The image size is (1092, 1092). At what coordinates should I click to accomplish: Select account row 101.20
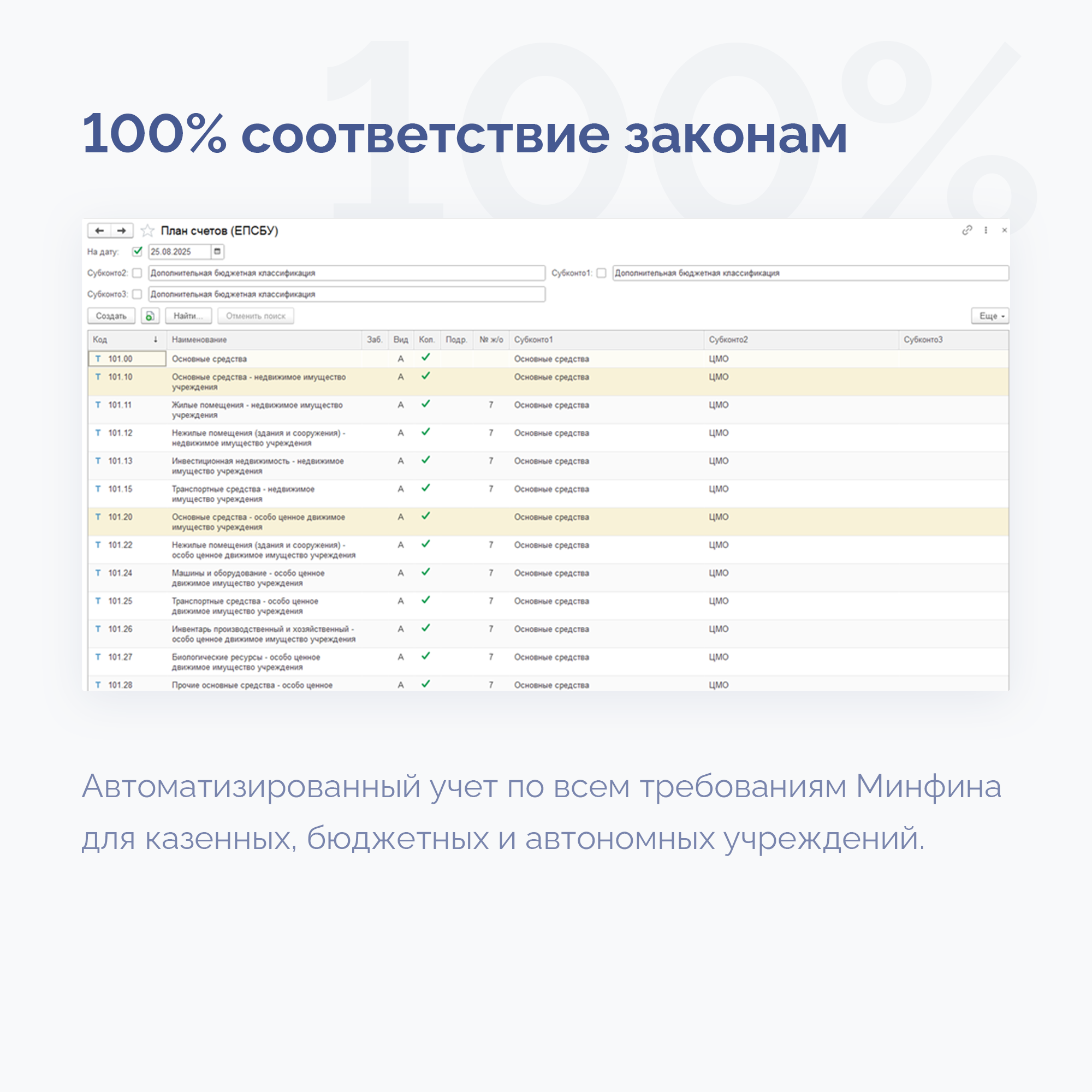click(548, 521)
